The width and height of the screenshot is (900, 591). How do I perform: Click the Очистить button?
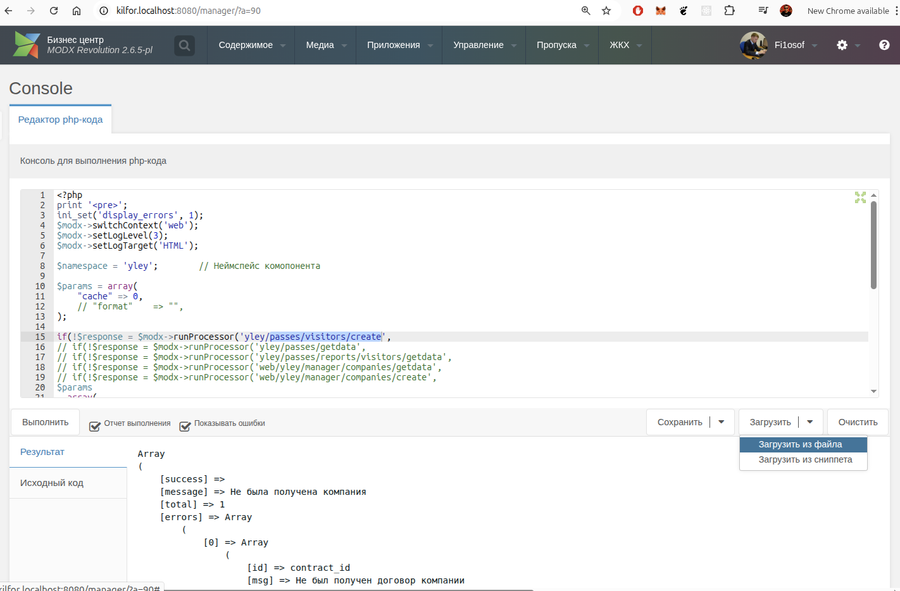tap(858, 422)
